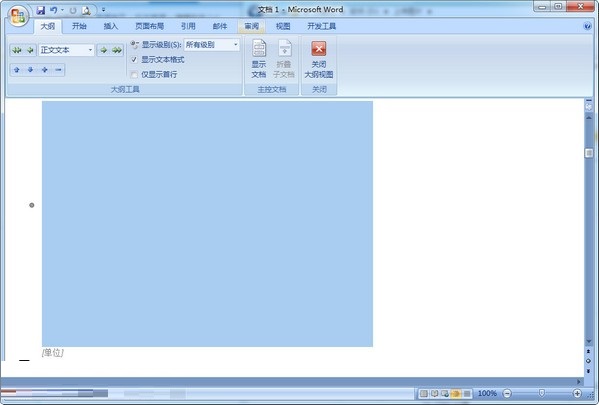Collapse the outline item with the minus icon

coord(58,70)
